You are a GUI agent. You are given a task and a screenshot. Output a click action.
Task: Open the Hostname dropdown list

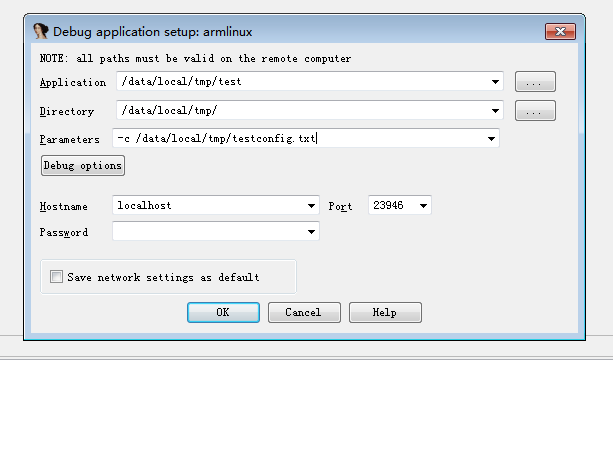click(x=311, y=206)
